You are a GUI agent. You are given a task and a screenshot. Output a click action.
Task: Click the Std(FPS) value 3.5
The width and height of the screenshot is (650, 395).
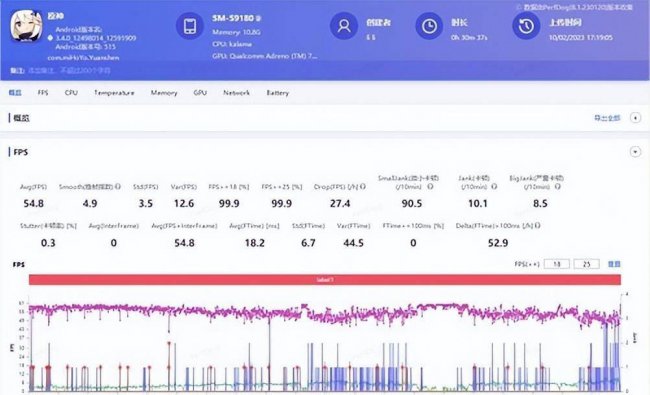(x=146, y=204)
